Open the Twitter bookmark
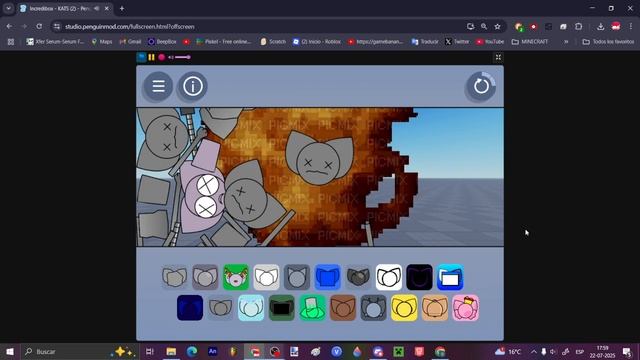The image size is (640, 360). click(x=457, y=42)
